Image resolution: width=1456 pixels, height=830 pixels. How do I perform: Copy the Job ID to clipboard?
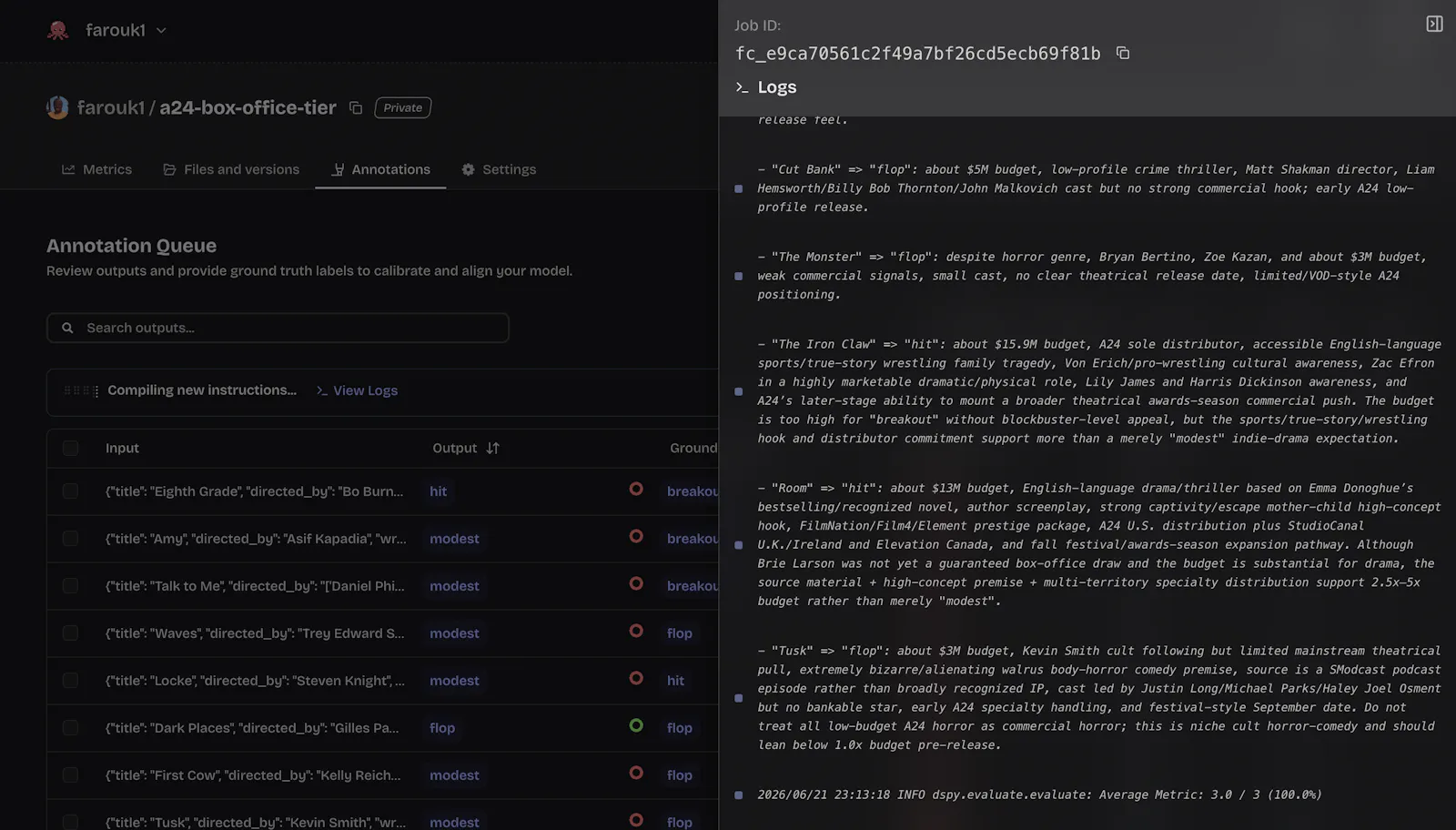[x=1123, y=54]
